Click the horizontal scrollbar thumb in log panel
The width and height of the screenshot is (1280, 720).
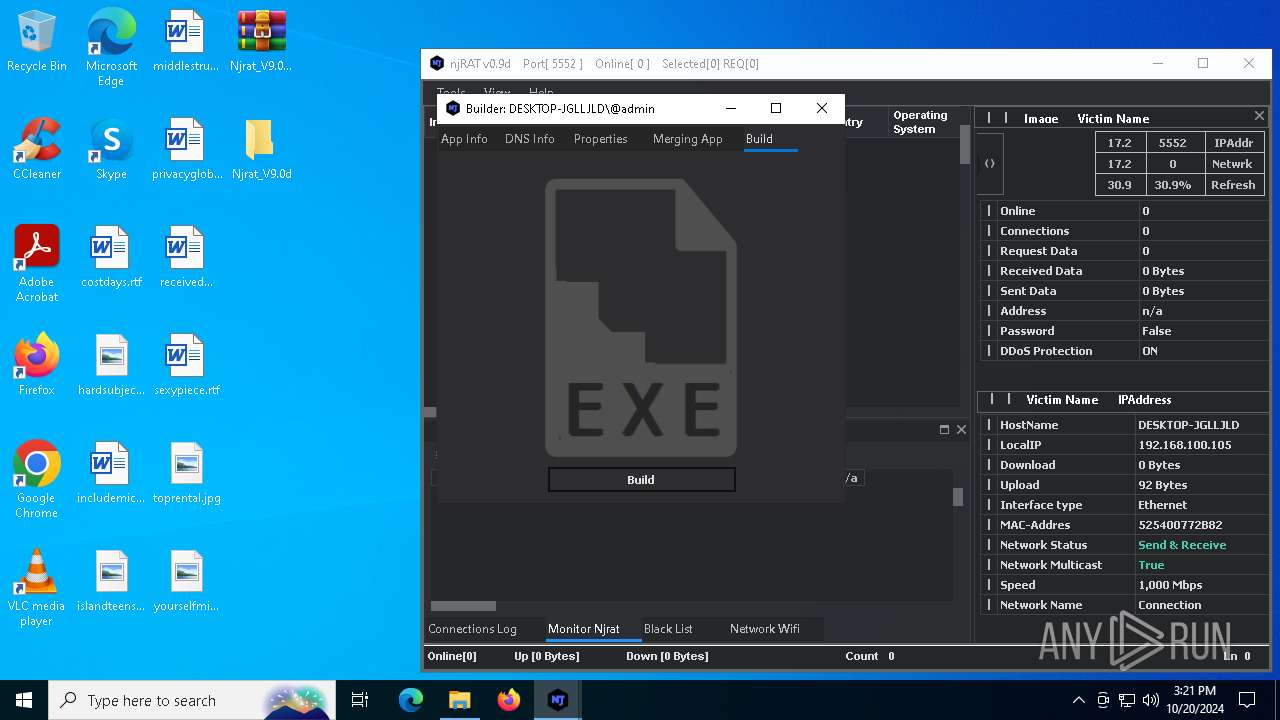click(x=463, y=606)
